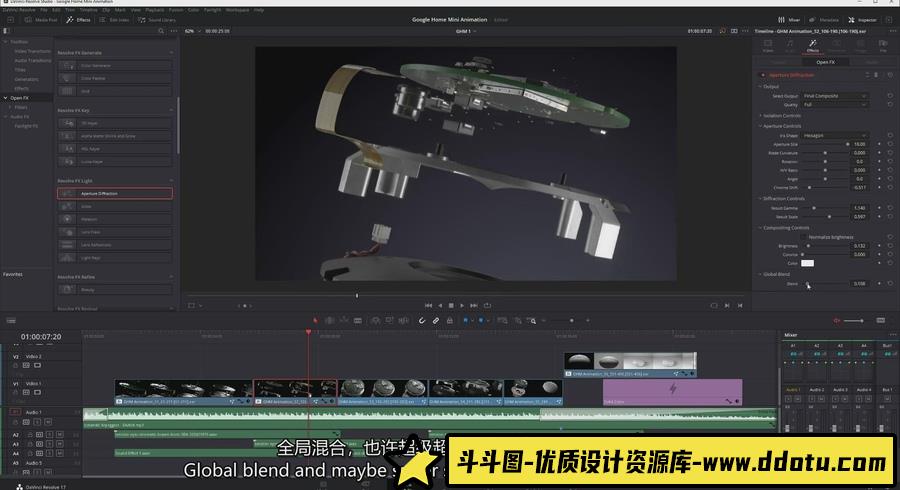Open the Sound Library panel
Image resolution: width=900 pixels, height=490 pixels.
(x=156, y=20)
